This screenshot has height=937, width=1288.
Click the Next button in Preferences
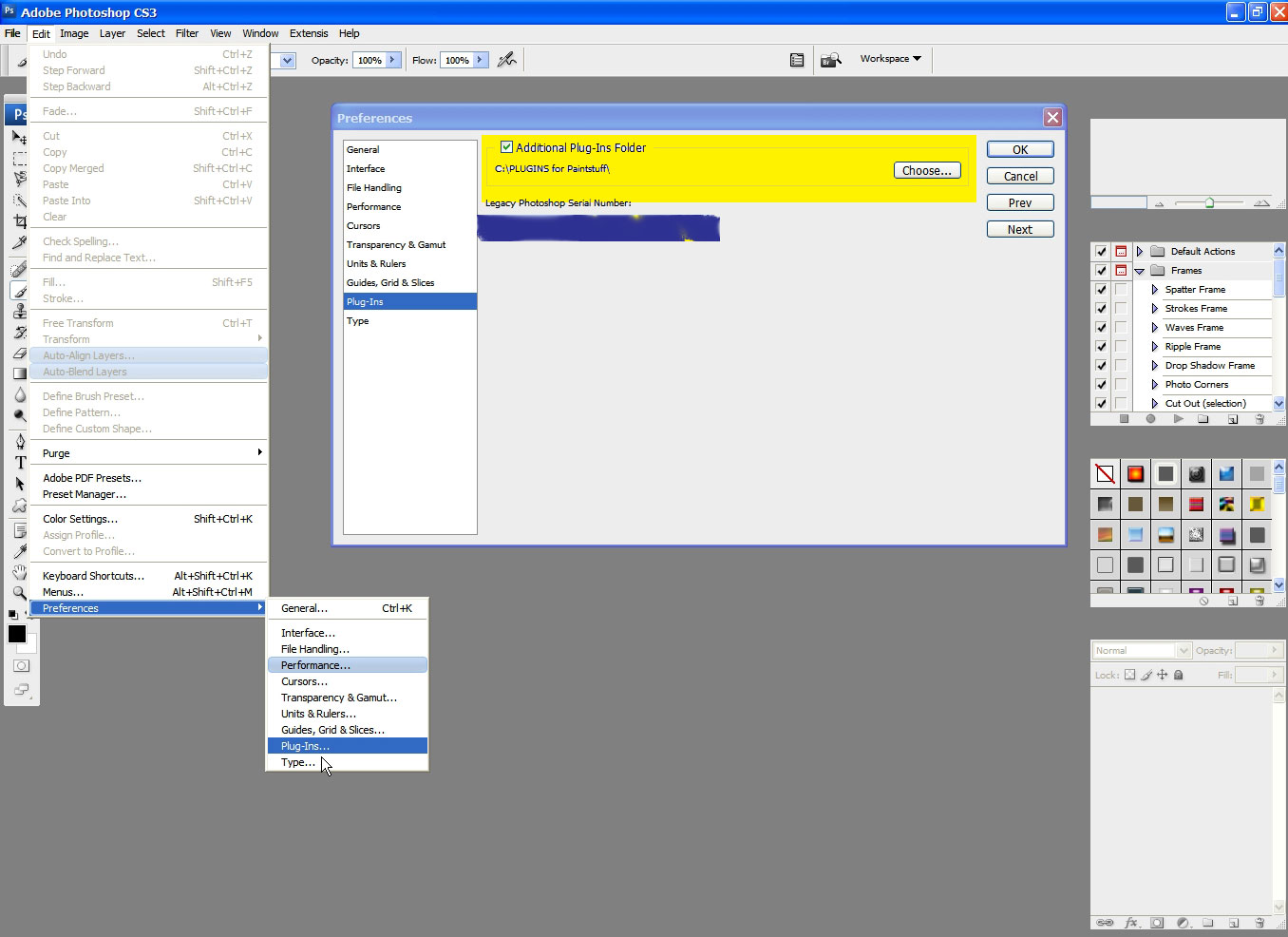click(x=1020, y=229)
